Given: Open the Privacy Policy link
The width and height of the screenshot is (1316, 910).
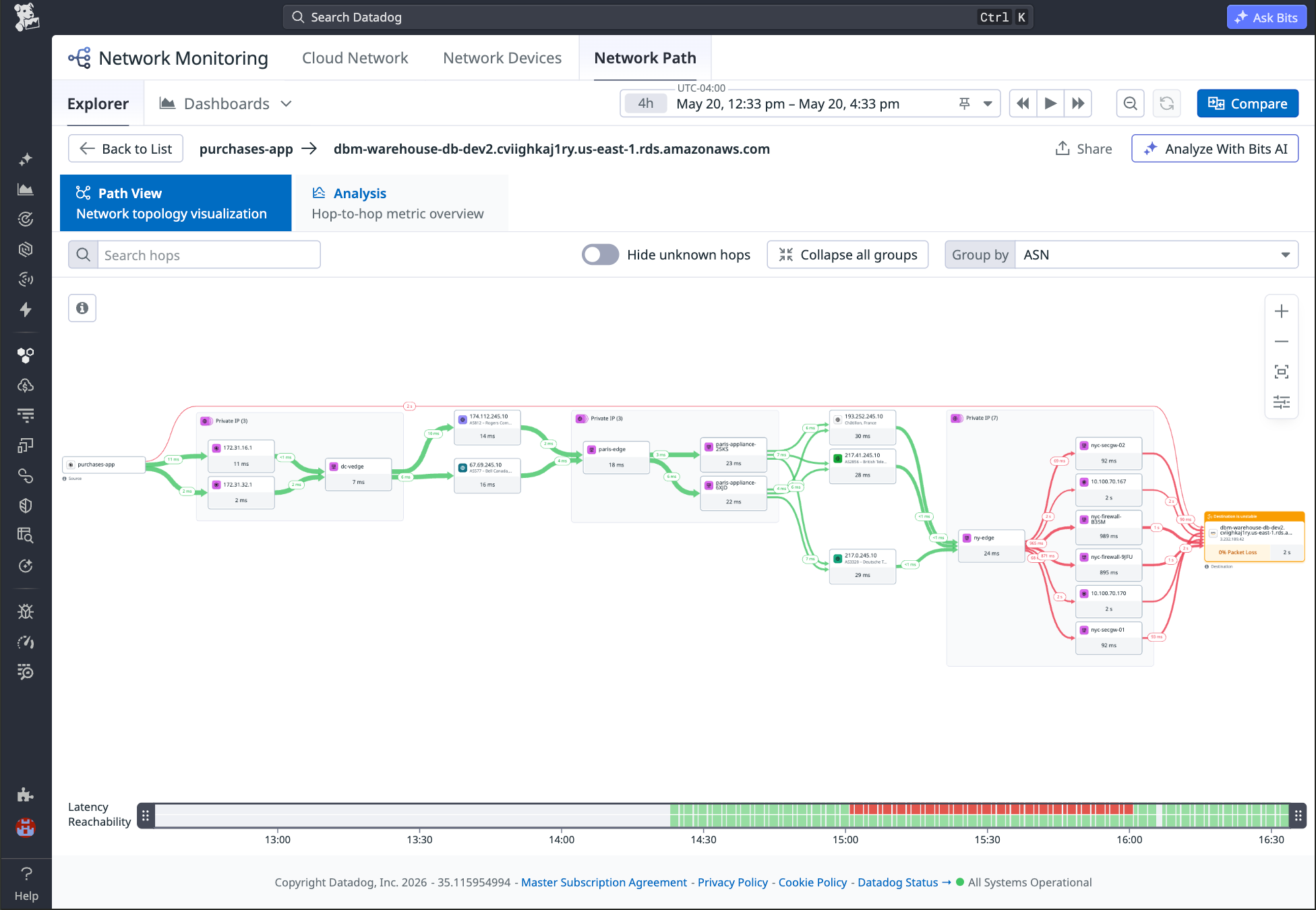Looking at the screenshot, I should point(733,882).
